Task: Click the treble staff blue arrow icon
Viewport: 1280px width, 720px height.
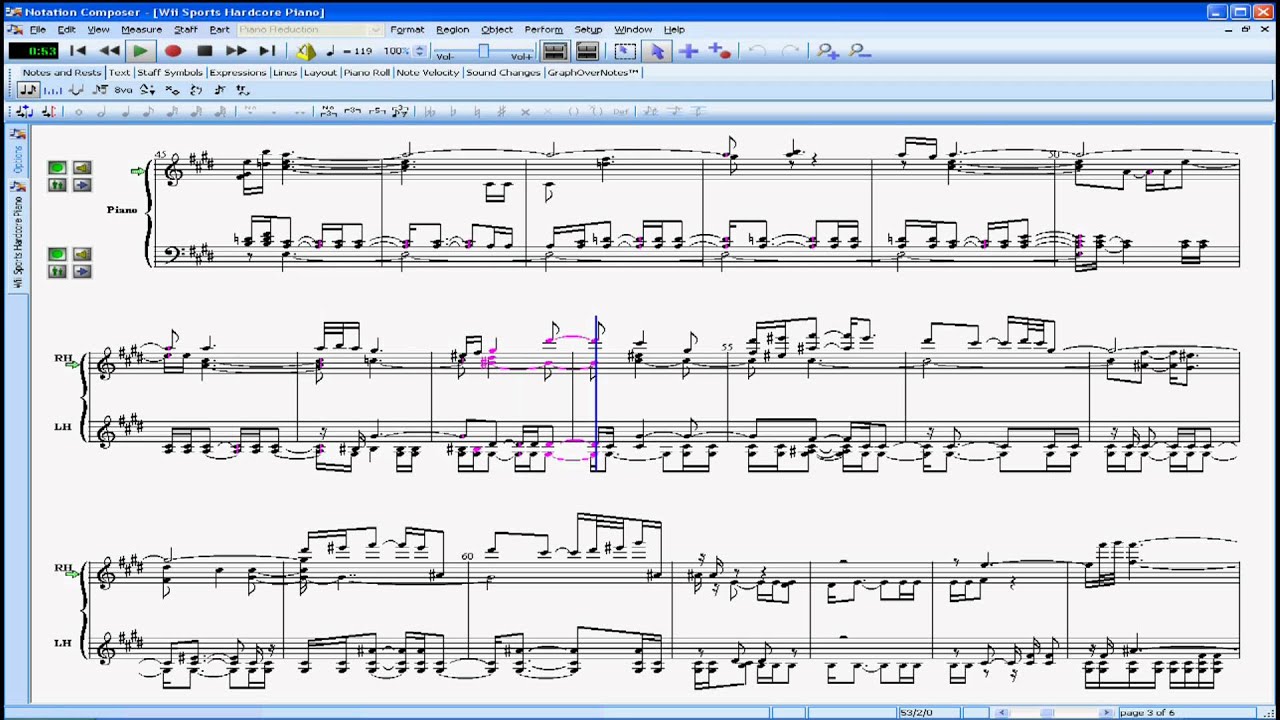Action: click(x=82, y=185)
